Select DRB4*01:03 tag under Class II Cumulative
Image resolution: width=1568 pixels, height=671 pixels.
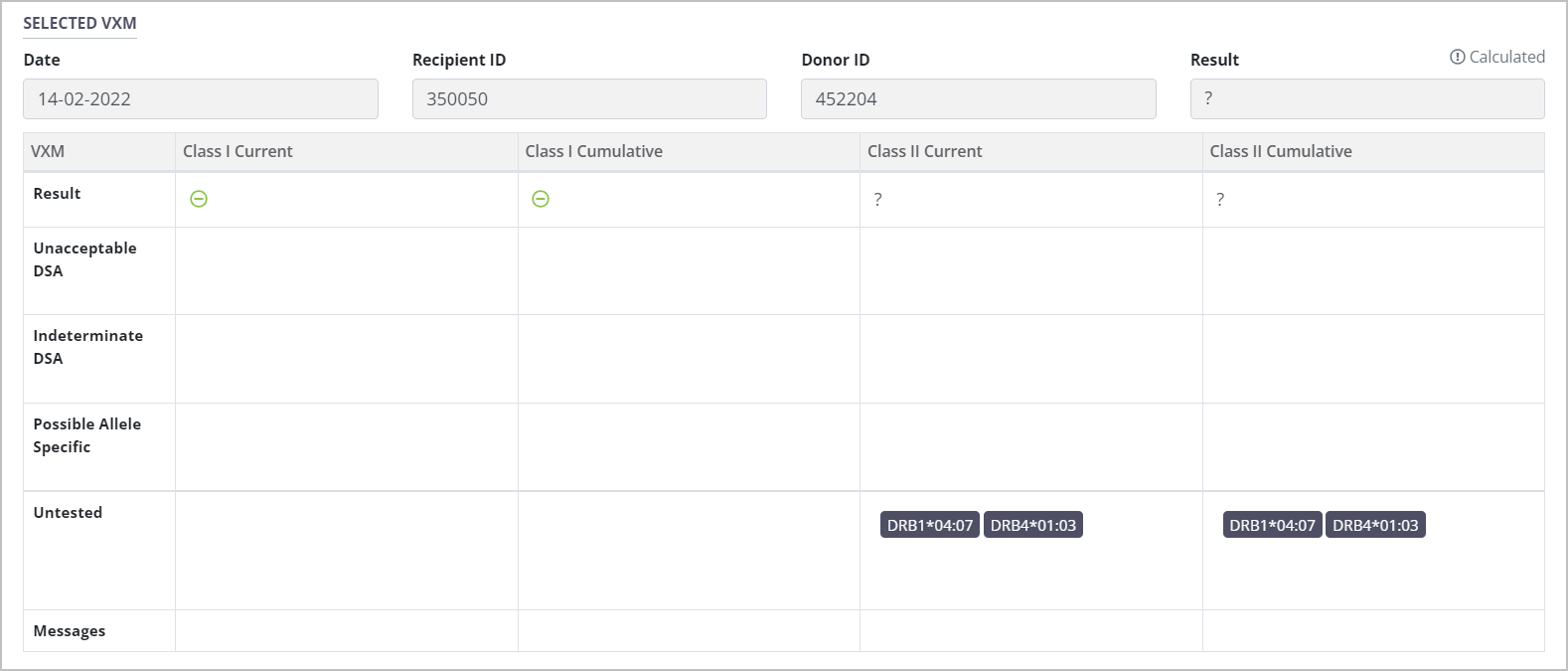pos(1375,525)
